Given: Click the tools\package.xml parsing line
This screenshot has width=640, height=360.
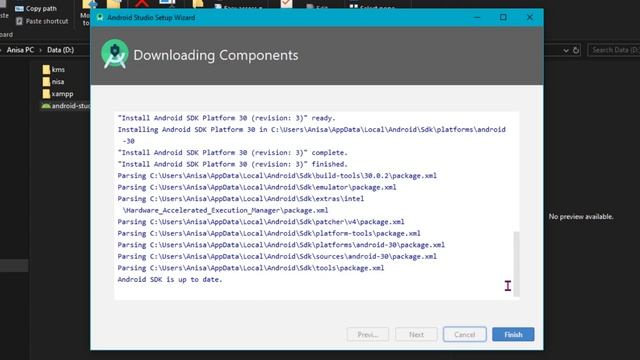Looking at the screenshot, I should 251,268.
